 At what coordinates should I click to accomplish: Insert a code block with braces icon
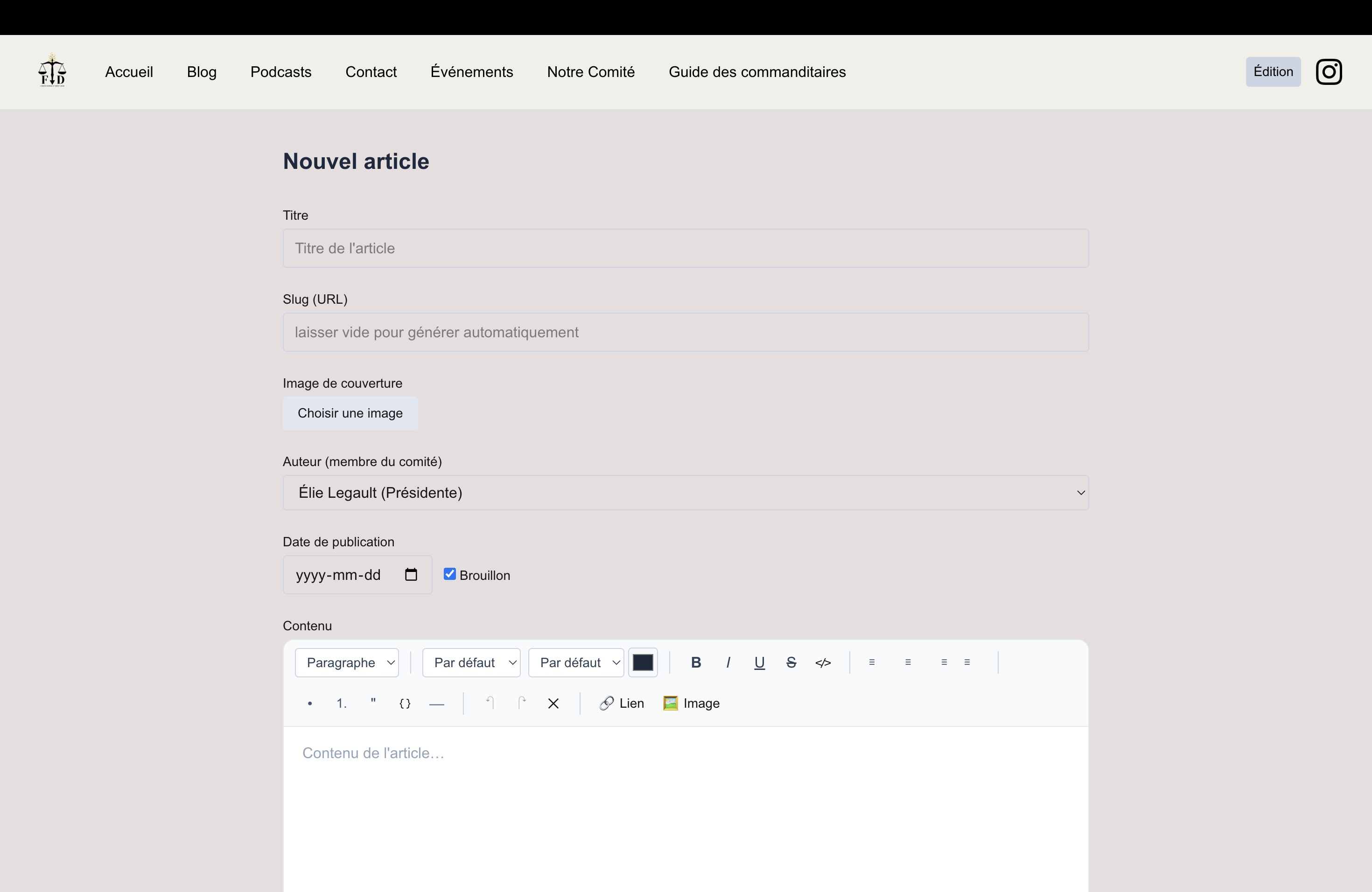tap(405, 704)
